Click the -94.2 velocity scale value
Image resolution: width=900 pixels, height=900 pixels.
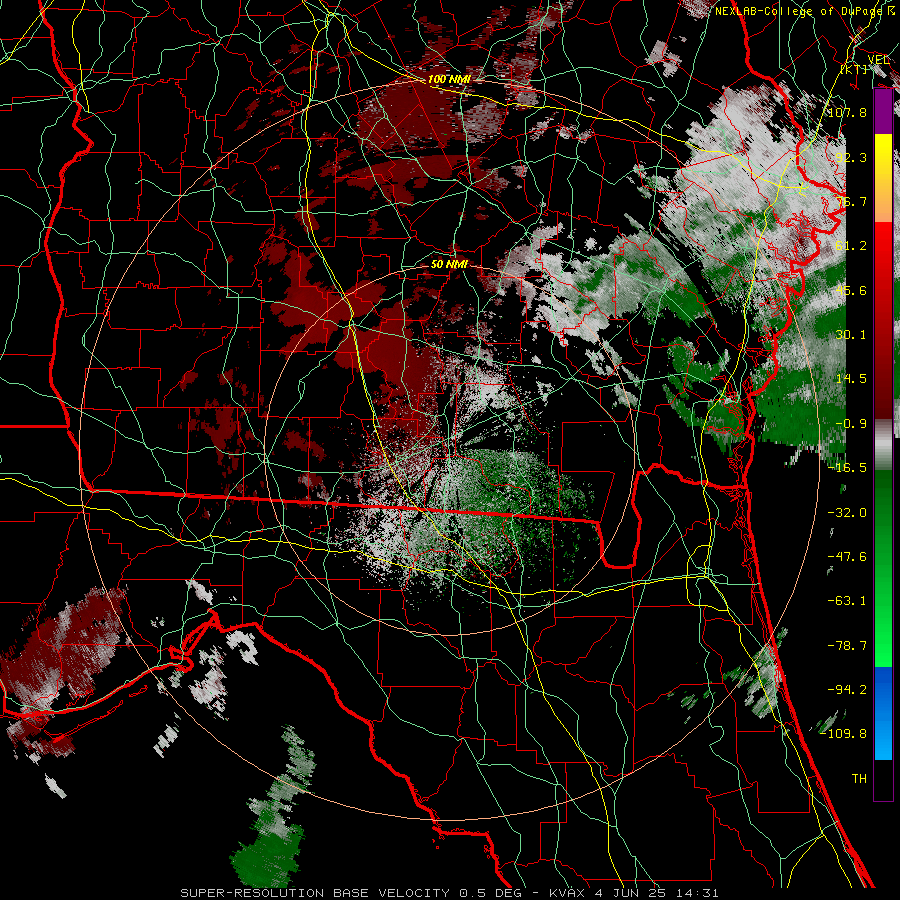pyautogui.click(x=847, y=689)
